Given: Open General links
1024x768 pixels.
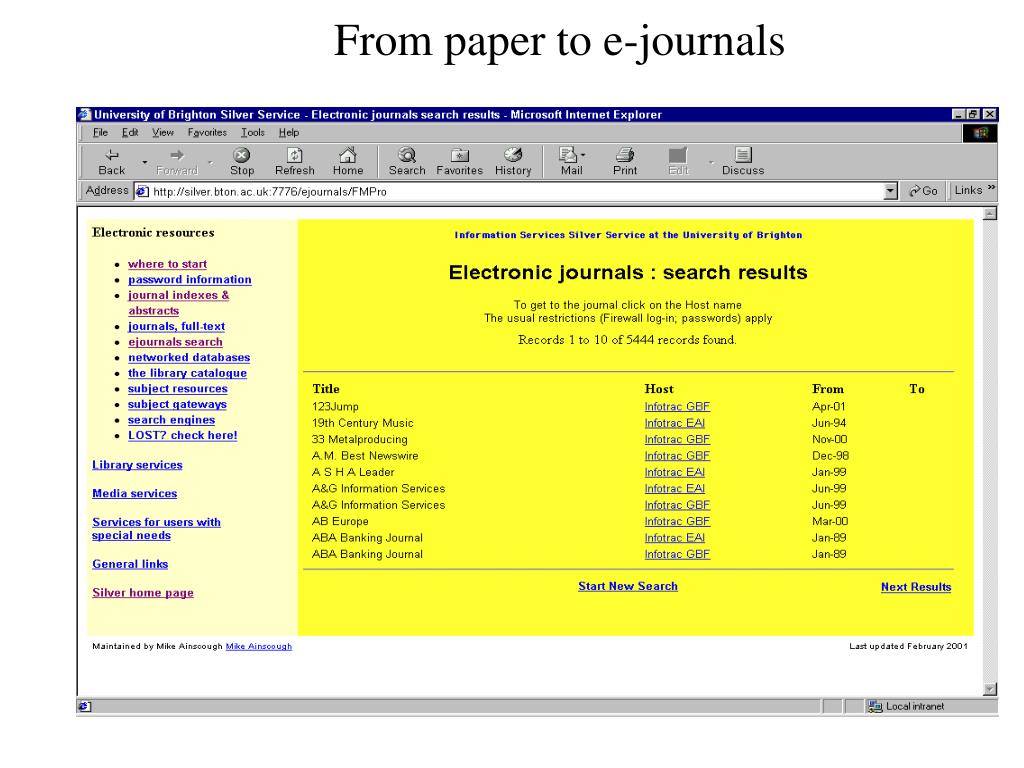Looking at the screenshot, I should (130, 564).
